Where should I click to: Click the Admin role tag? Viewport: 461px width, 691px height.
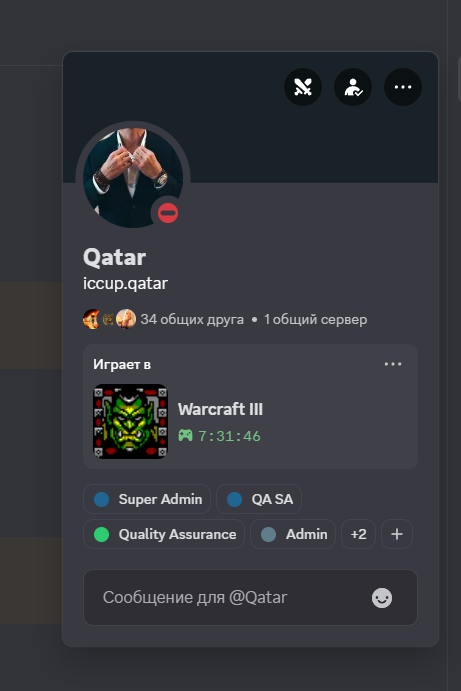point(293,534)
